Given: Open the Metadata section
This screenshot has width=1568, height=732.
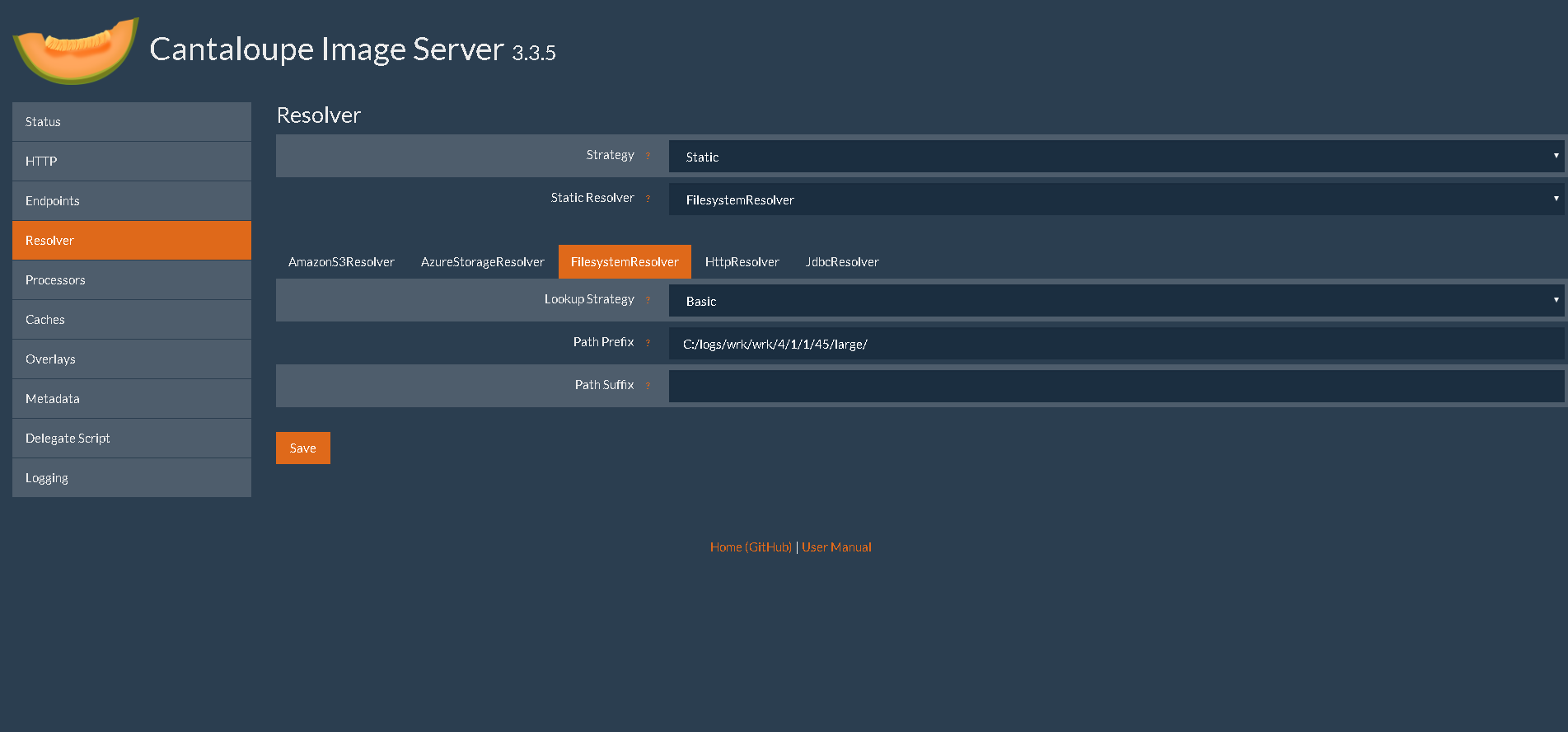Looking at the screenshot, I should (x=132, y=399).
